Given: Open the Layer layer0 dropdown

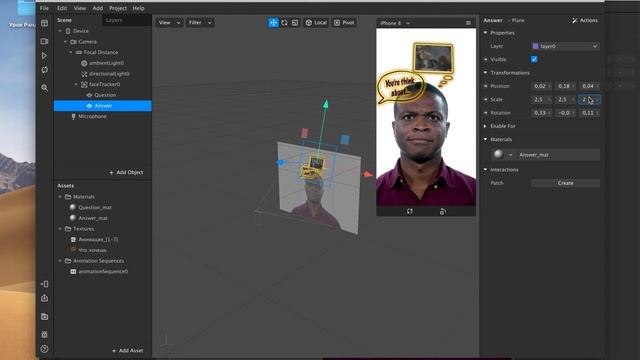Looking at the screenshot, I should 565,46.
